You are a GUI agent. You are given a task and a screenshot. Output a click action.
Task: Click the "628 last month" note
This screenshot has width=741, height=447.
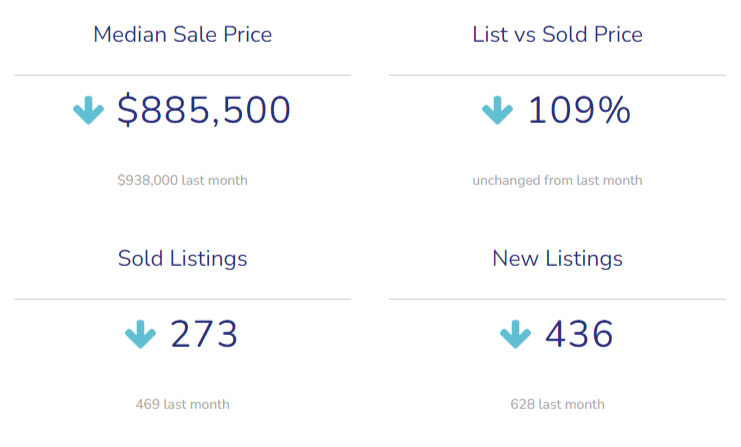557,405
